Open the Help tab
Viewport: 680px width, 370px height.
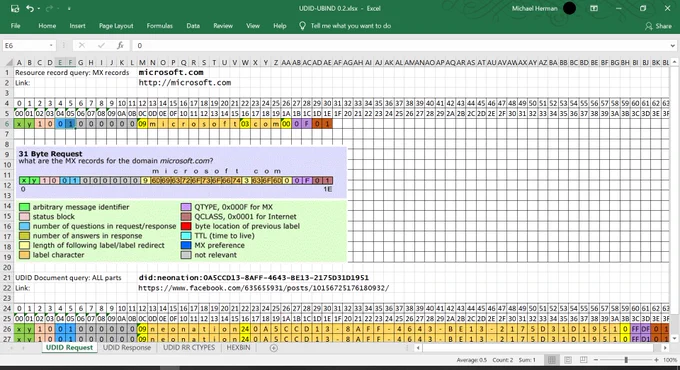pyautogui.click(x=280, y=26)
